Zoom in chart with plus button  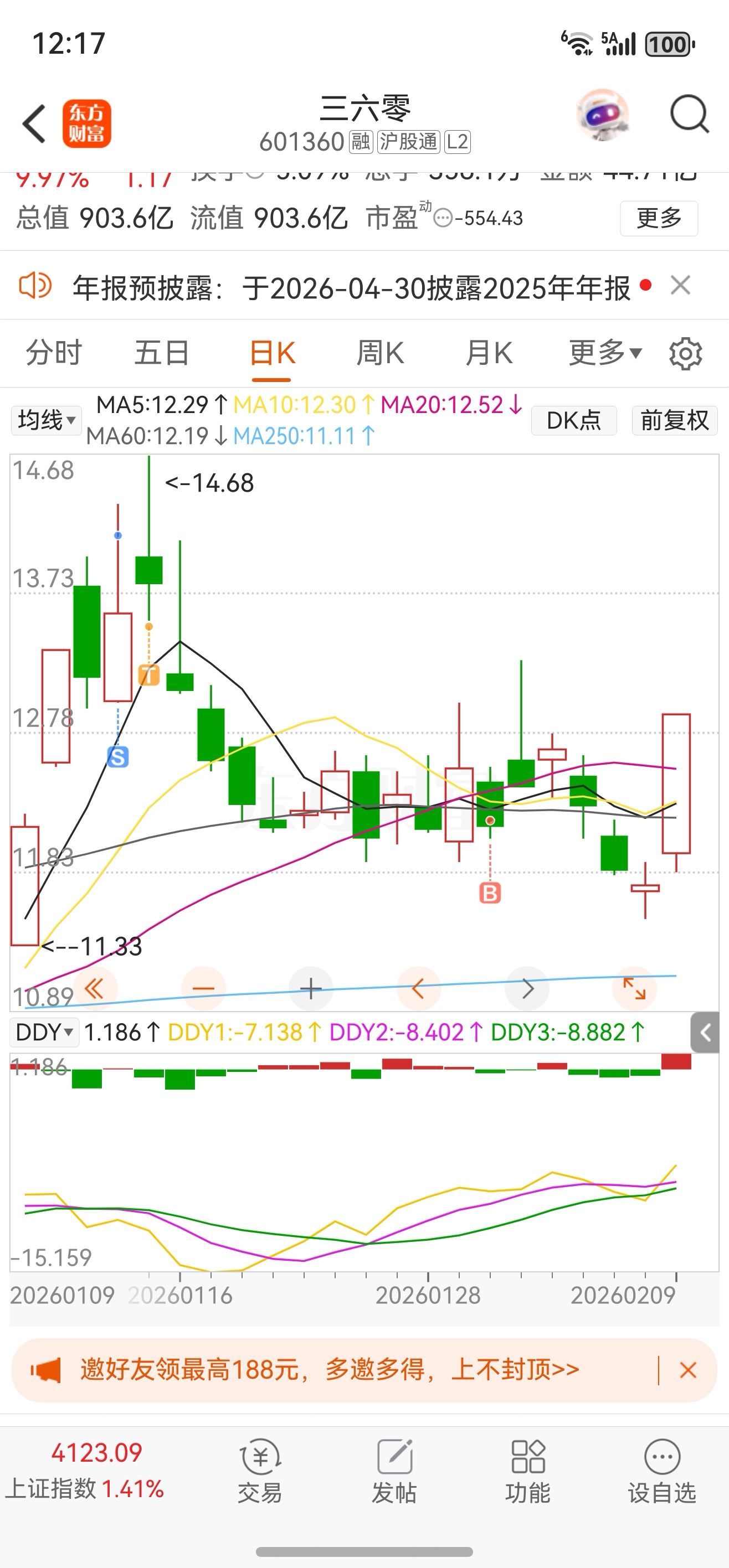pos(311,988)
